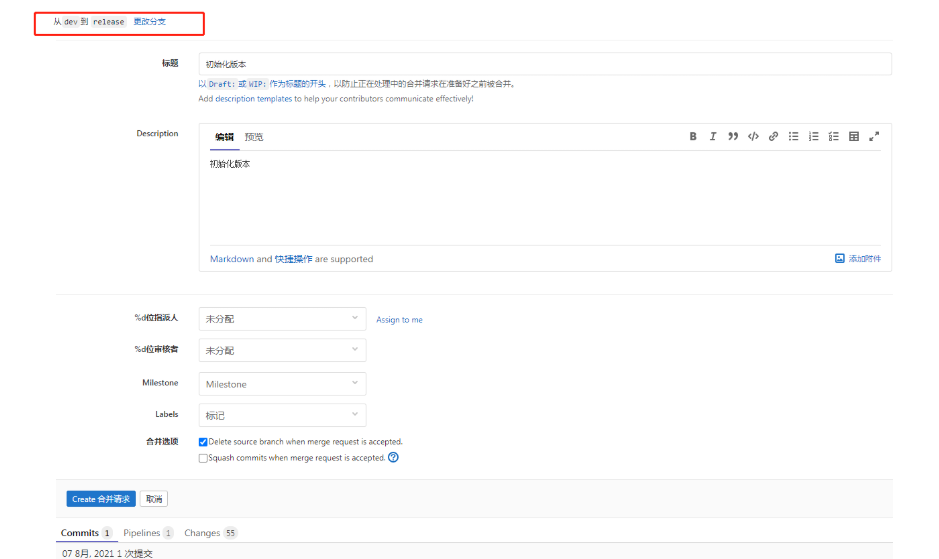Image resolution: width=939 pixels, height=559 pixels.
Task: Apply italic formatting in description toolbar
Action: click(713, 137)
